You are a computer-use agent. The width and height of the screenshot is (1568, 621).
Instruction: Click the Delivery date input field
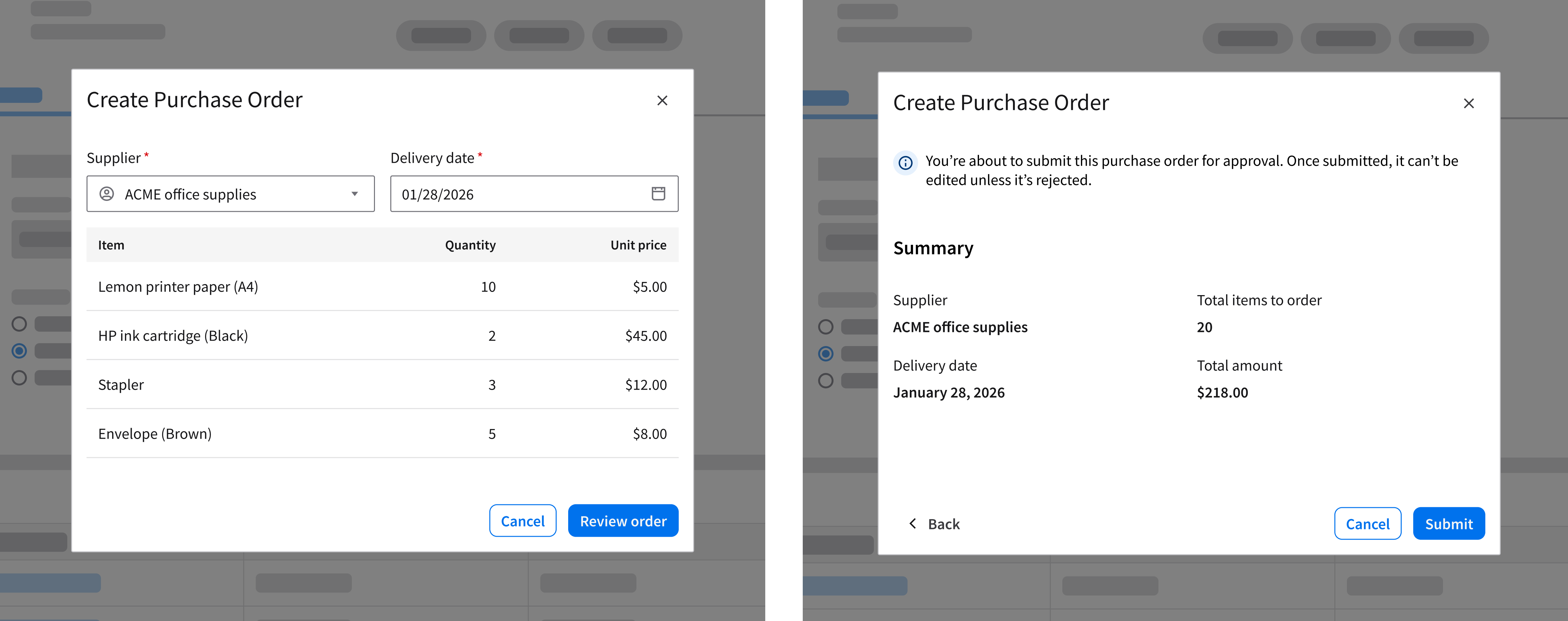[518, 194]
